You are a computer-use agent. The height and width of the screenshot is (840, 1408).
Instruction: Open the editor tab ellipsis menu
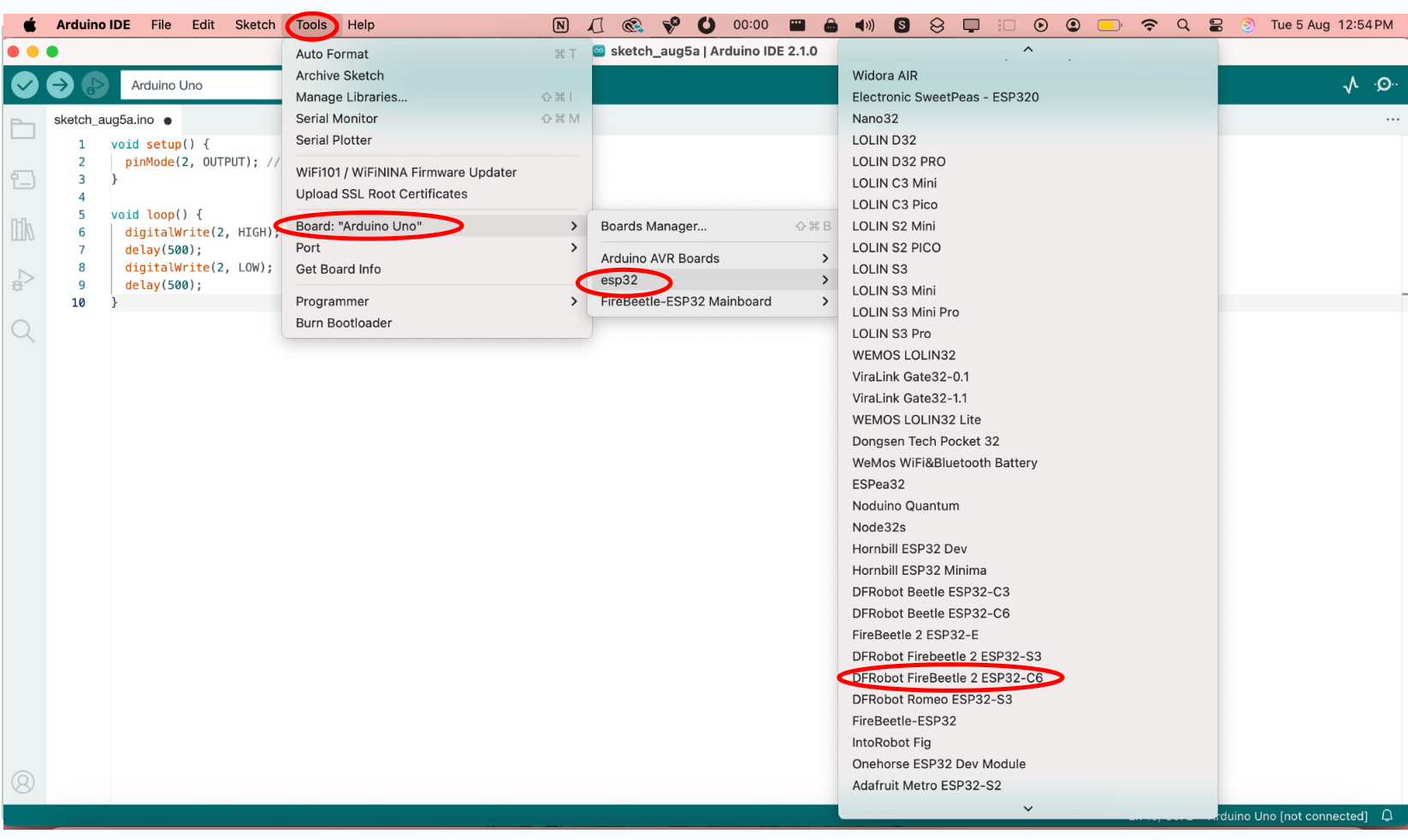click(1393, 120)
